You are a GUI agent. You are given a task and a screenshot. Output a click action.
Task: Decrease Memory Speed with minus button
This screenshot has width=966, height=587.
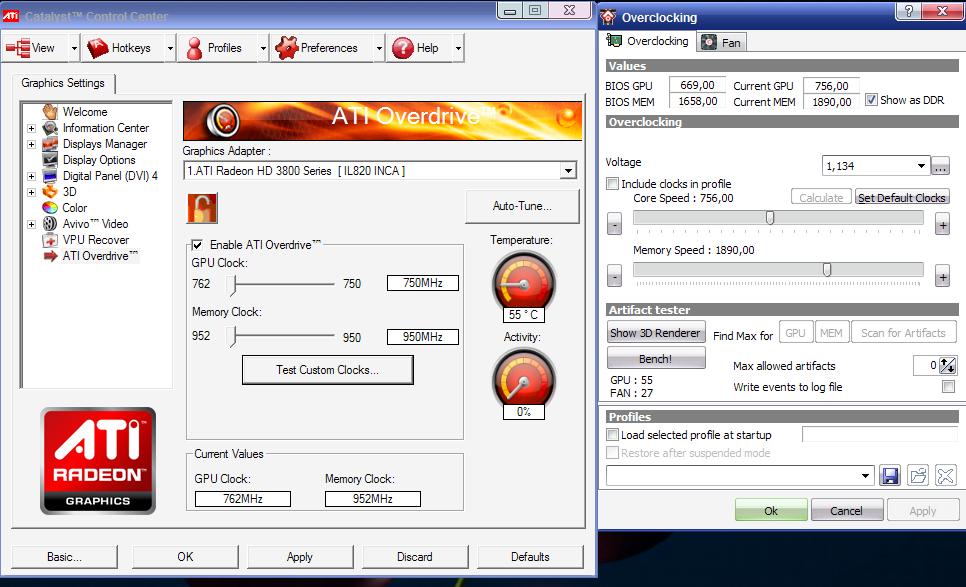coord(614,275)
